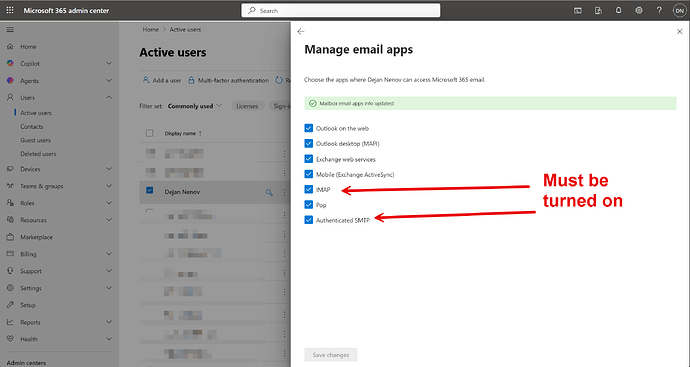This screenshot has height=367, width=690.
Task: Sort by Display name column header
Action: pos(183,133)
